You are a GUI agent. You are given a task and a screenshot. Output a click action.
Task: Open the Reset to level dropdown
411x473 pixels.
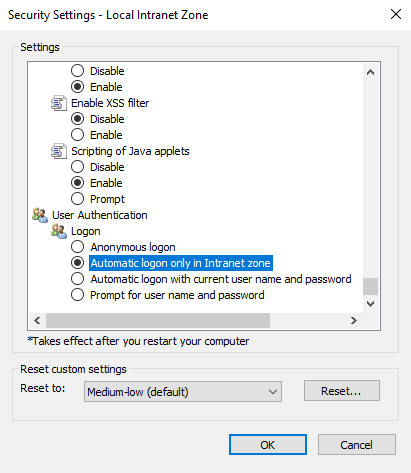pos(183,392)
